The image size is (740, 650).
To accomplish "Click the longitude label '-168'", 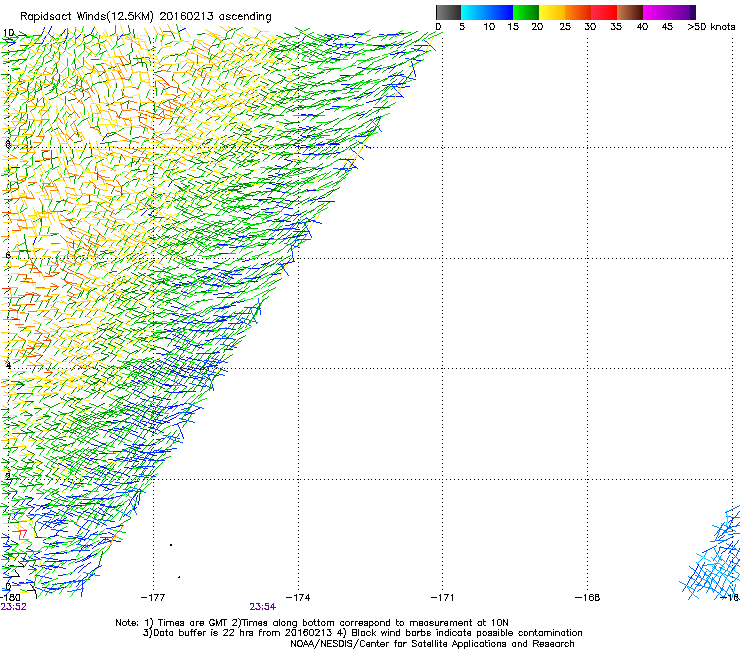I will 588,598.
